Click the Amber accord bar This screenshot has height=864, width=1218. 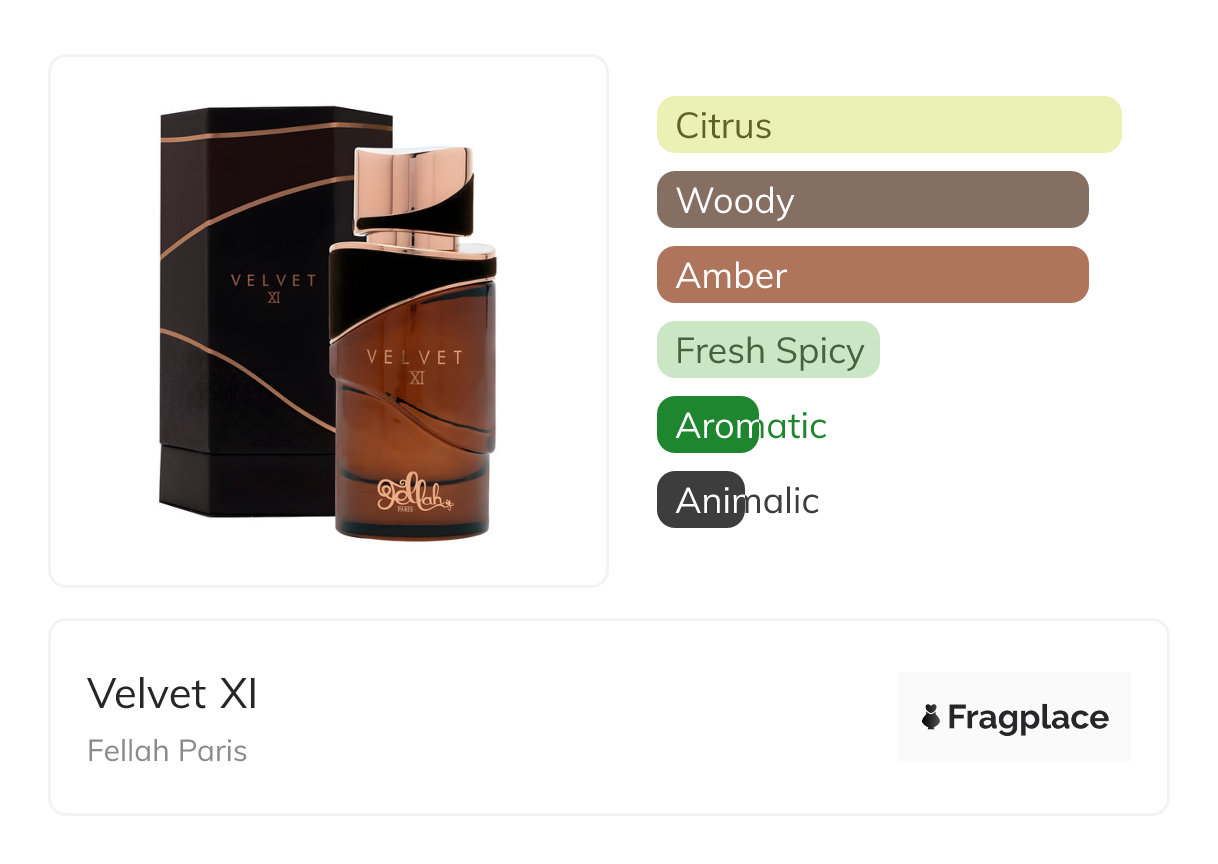coord(872,275)
